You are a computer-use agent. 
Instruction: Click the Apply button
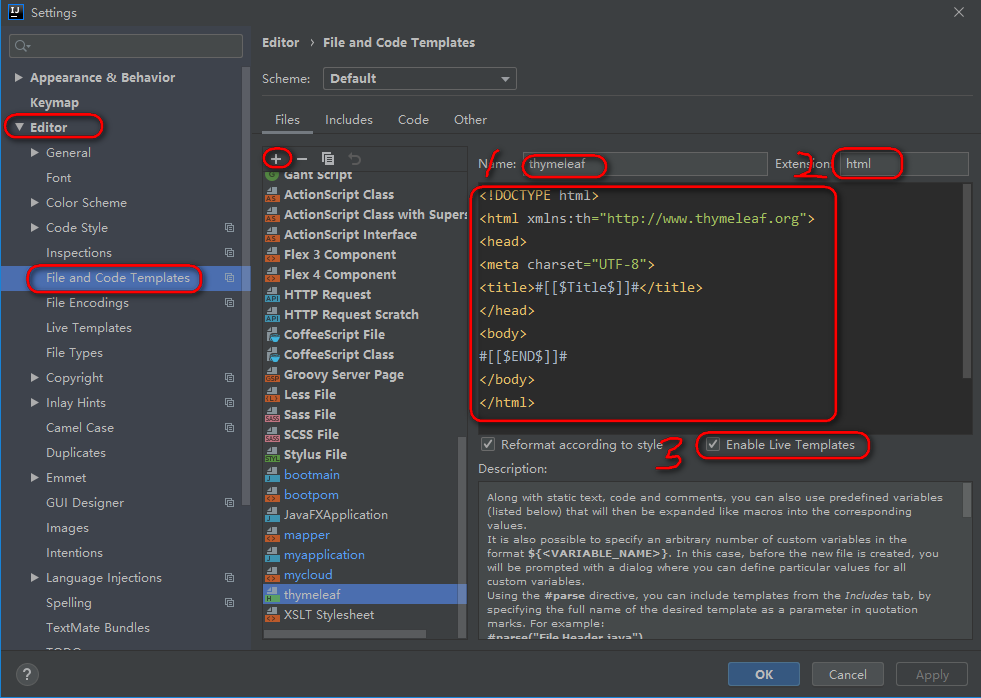pyautogui.click(x=932, y=674)
